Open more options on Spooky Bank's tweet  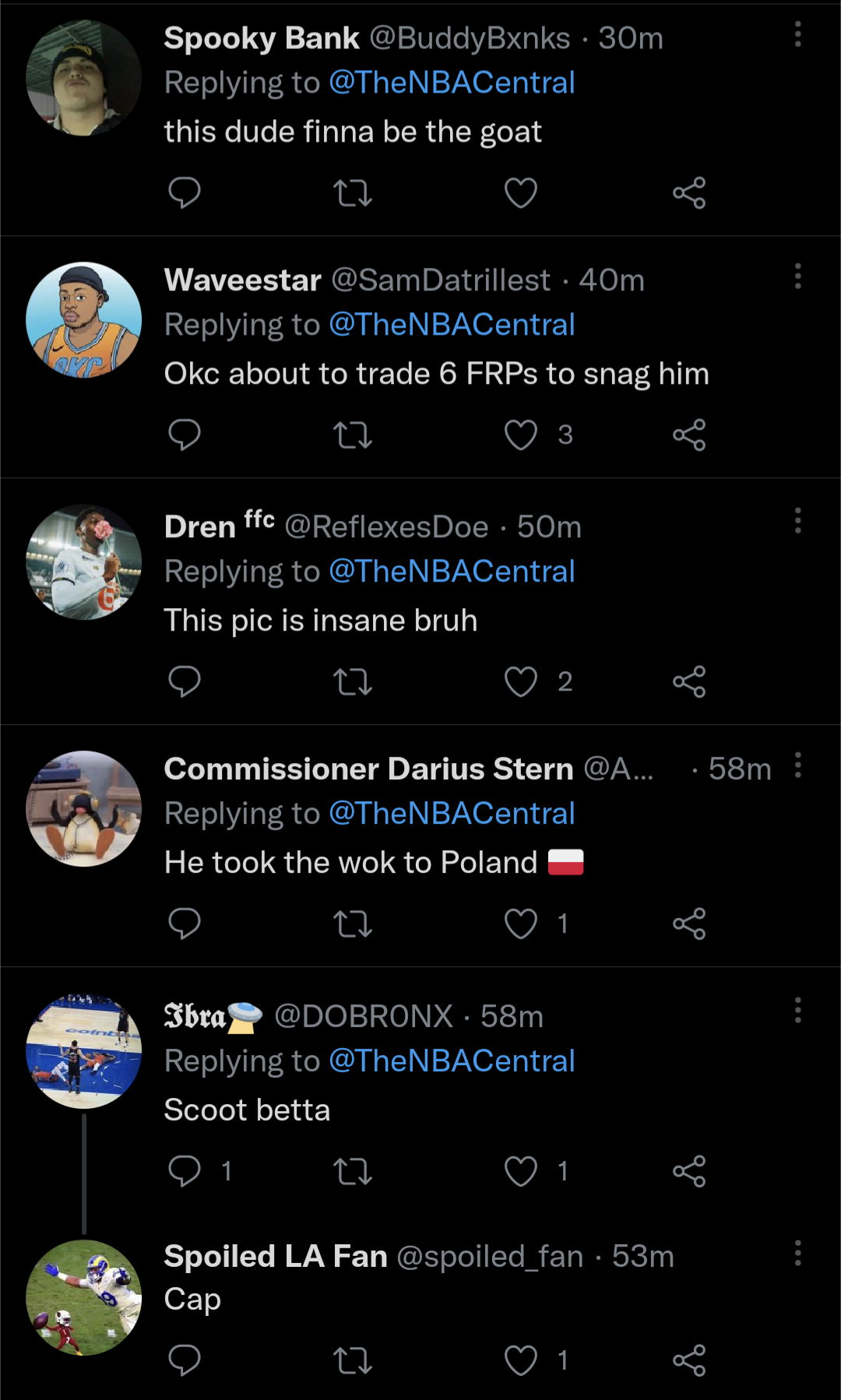coord(797,34)
